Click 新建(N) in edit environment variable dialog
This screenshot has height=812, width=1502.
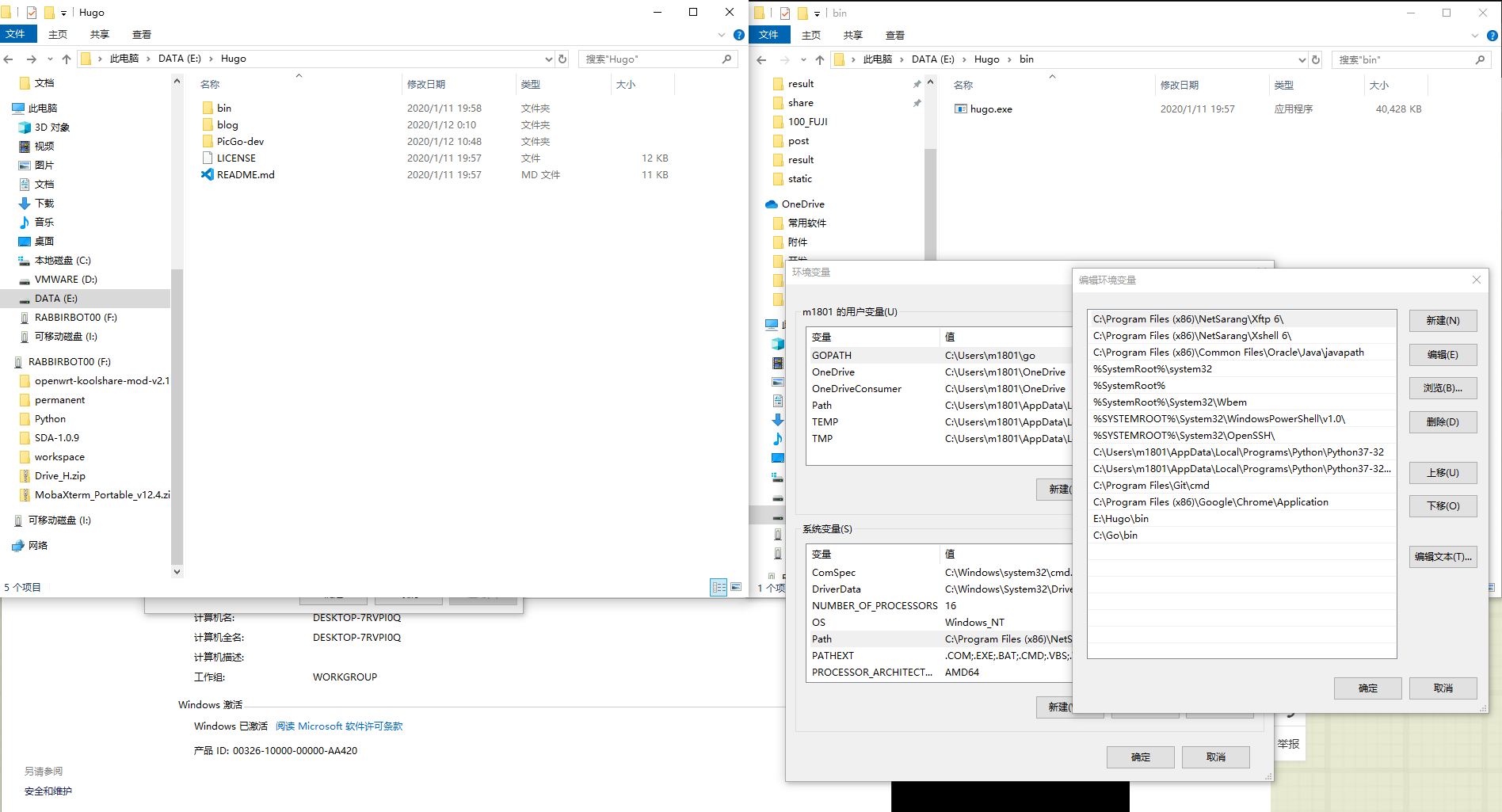click(1443, 321)
